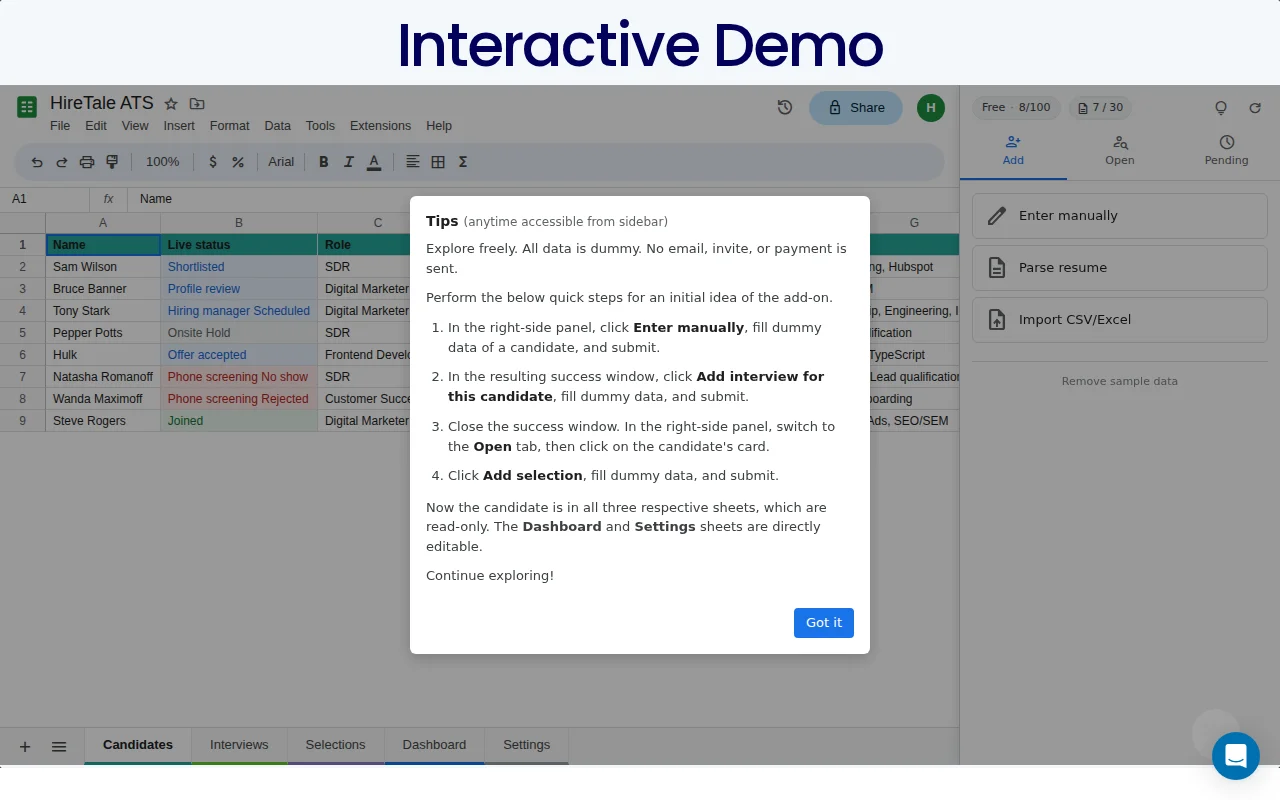This screenshot has width=1280, height=800.
Task: Open the 100% zoom dropdown
Action: coord(163,162)
